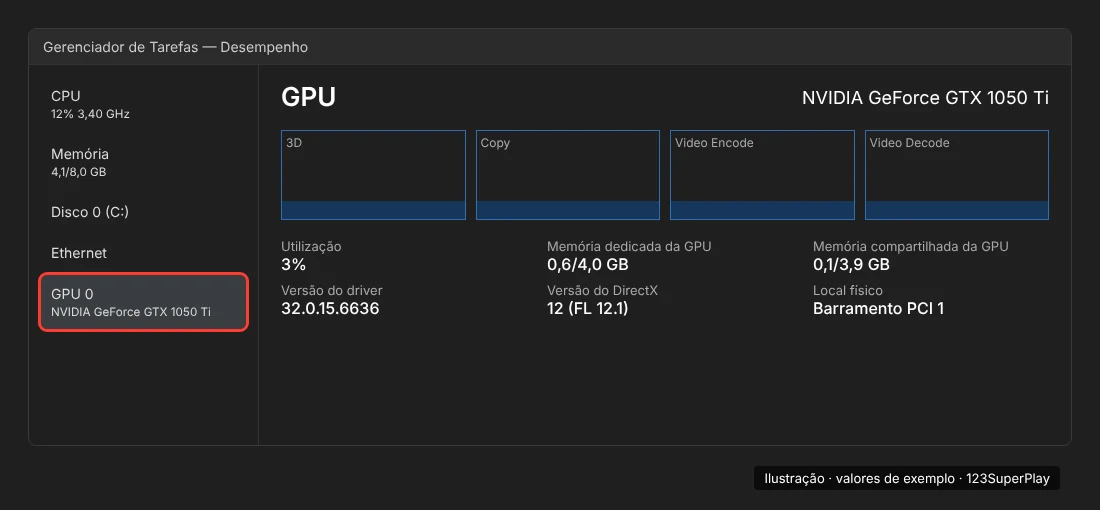The width and height of the screenshot is (1100, 510).
Task: Click the Video Encode graph
Action: click(x=763, y=175)
